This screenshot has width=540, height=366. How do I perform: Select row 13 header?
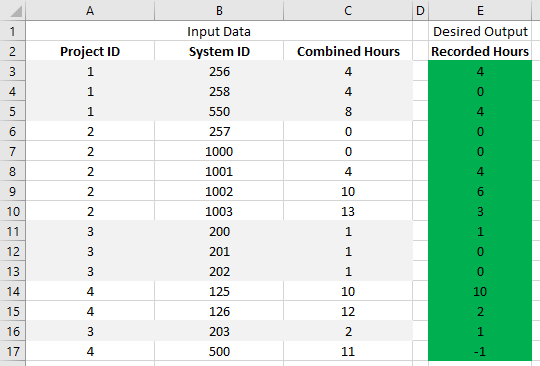[13, 271]
